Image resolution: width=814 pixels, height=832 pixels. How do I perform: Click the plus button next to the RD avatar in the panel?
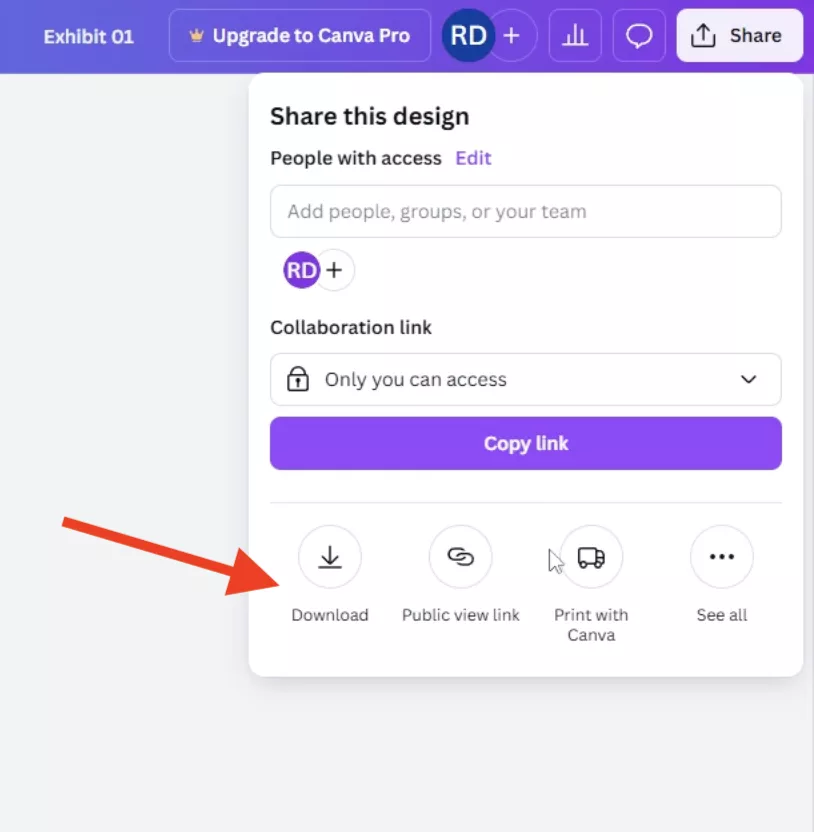click(335, 270)
